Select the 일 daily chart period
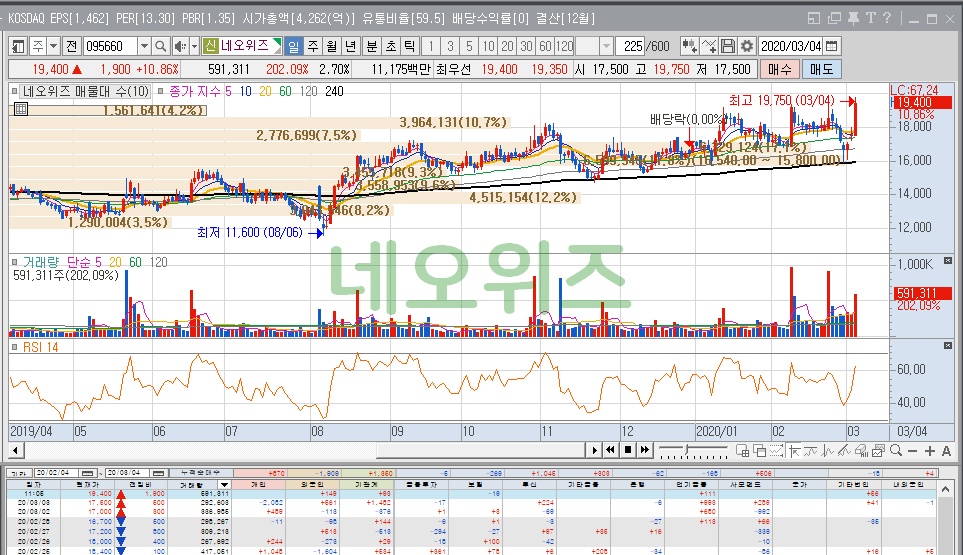Image resolution: width=963 pixels, height=555 pixels. coord(294,46)
